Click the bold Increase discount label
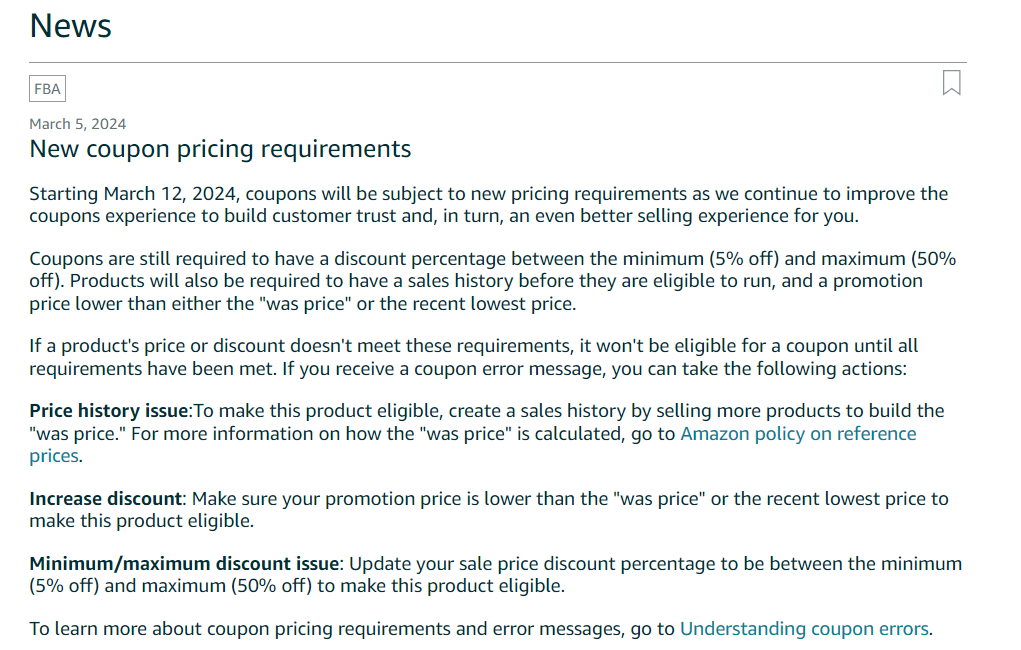The image size is (1021, 650). point(105,499)
